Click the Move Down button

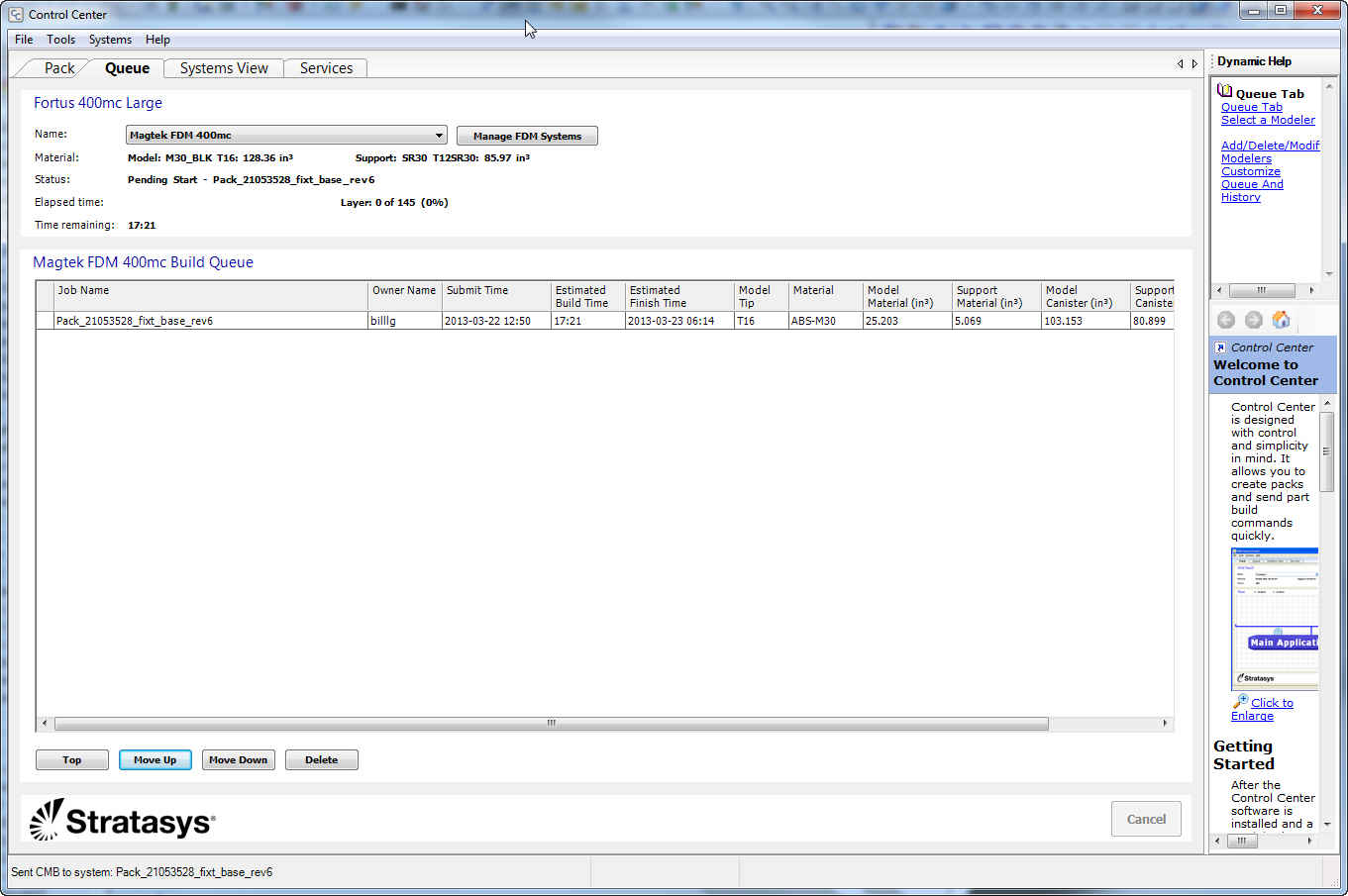[x=239, y=759]
